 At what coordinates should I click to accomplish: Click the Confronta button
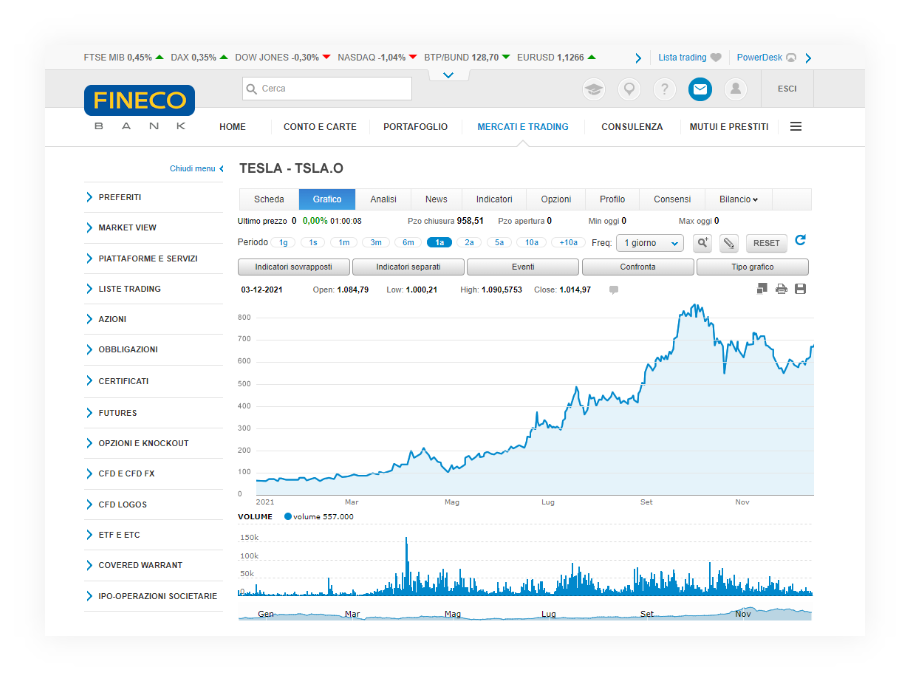[638, 267]
